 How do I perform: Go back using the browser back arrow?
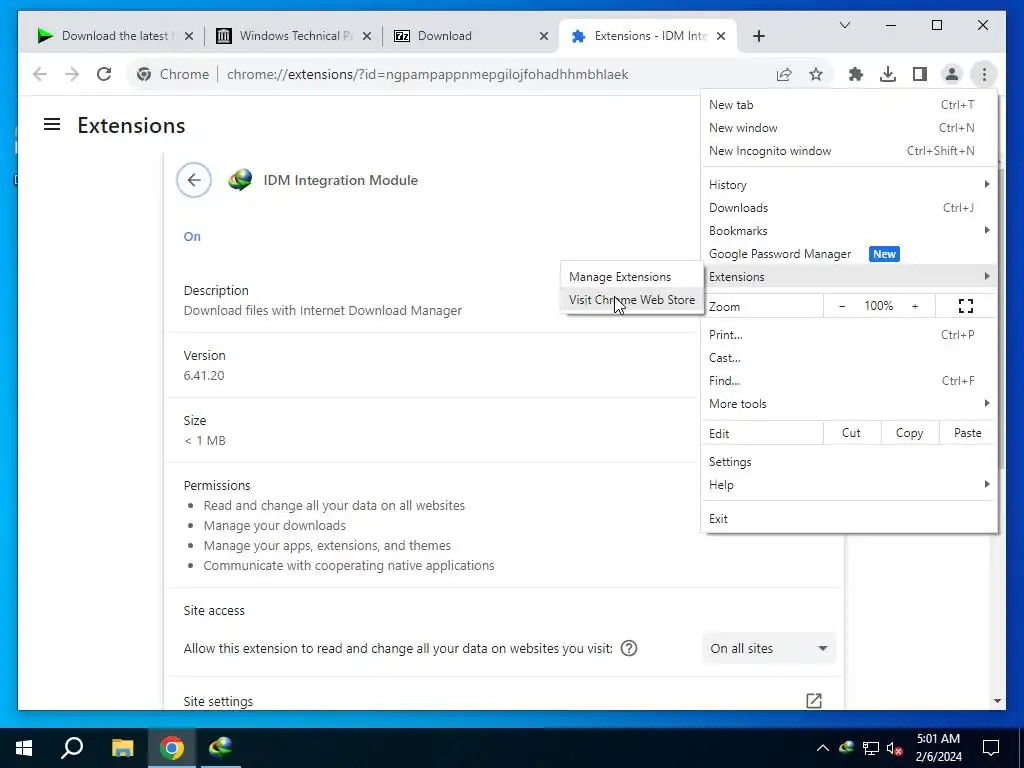(x=40, y=74)
